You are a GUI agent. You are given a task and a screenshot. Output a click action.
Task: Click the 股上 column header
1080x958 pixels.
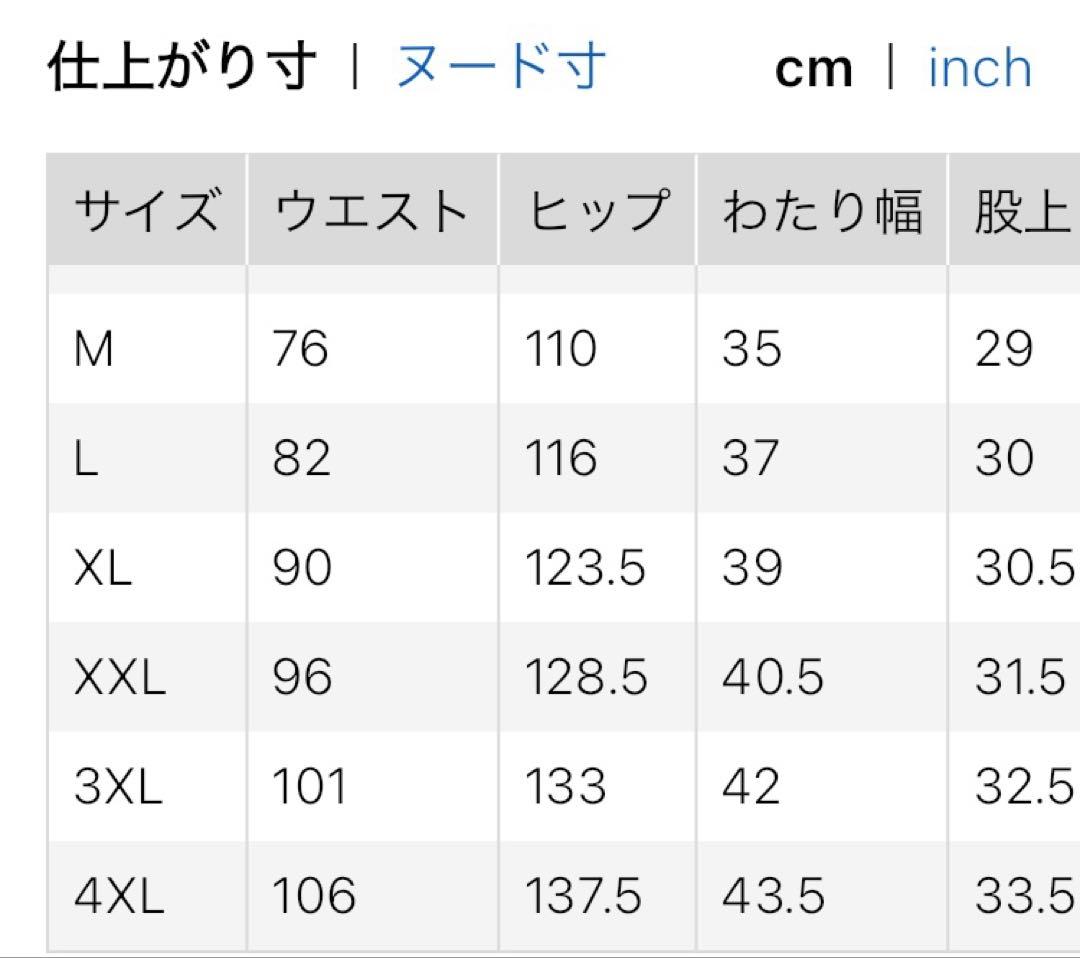pos(1022,211)
